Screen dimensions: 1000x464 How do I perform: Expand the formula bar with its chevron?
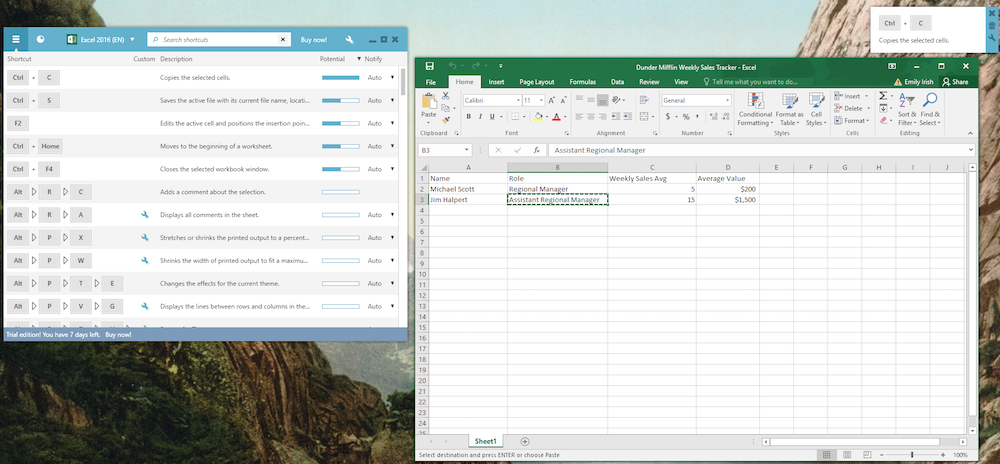click(x=971, y=150)
